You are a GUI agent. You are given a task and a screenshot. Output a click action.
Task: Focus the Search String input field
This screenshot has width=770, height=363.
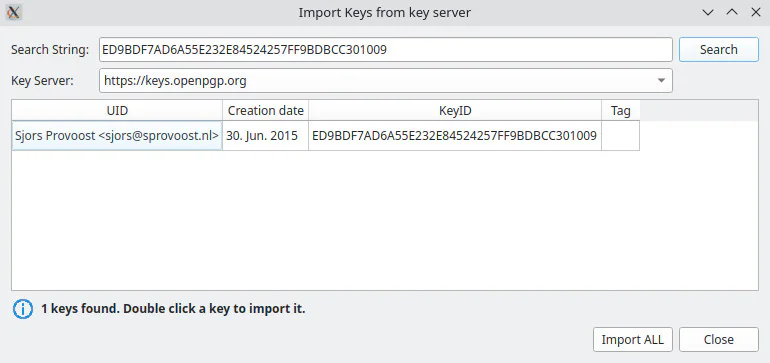tap(385, 50)
